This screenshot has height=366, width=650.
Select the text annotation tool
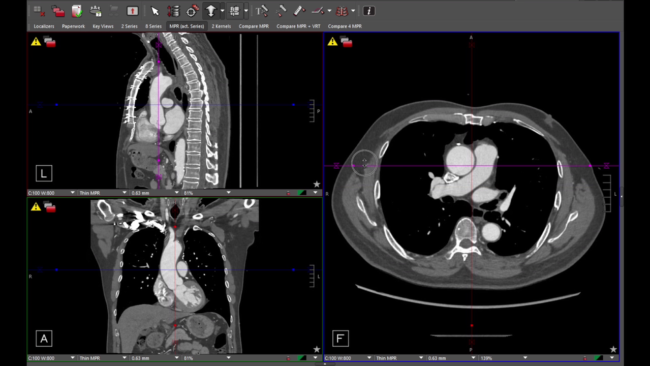[x=262, y=11]
